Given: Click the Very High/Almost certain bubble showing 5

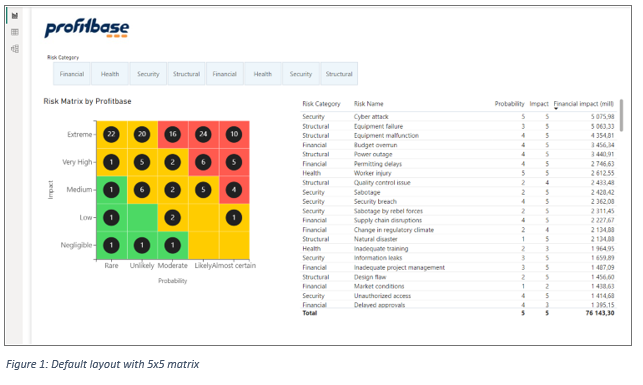Looking at the screenshot, I should [234, 162].
